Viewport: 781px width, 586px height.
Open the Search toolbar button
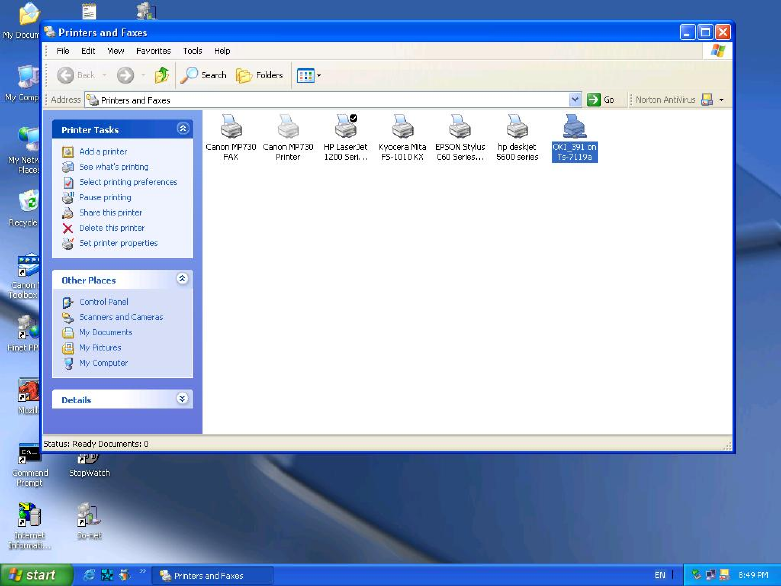pyautogui.click(x=203, y=75)
